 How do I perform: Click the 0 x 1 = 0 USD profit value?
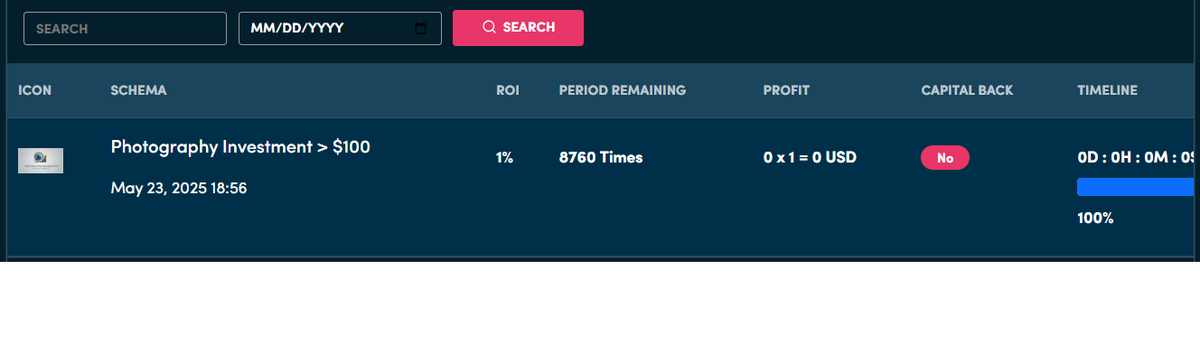point(810,158)
